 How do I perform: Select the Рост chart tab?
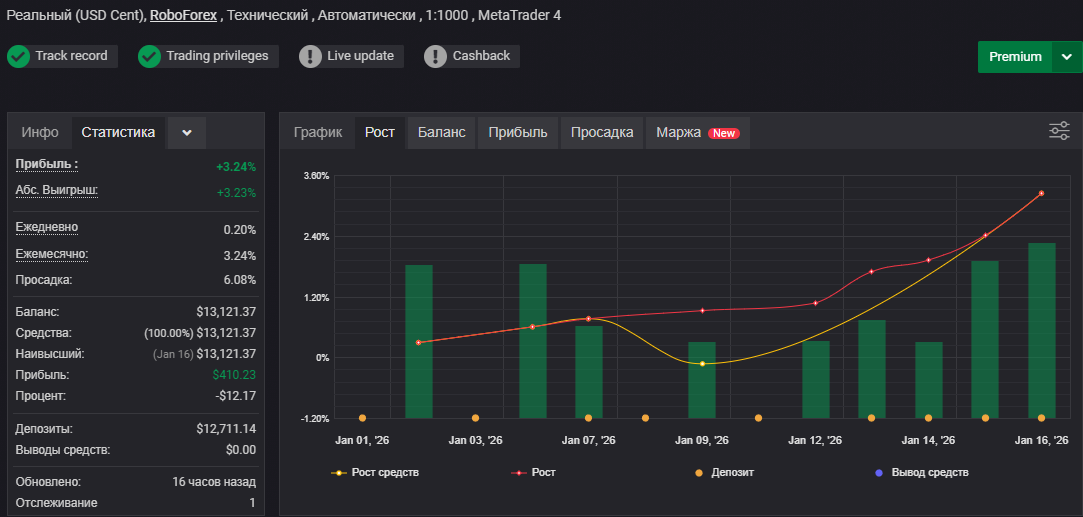(x=380, y=133)
